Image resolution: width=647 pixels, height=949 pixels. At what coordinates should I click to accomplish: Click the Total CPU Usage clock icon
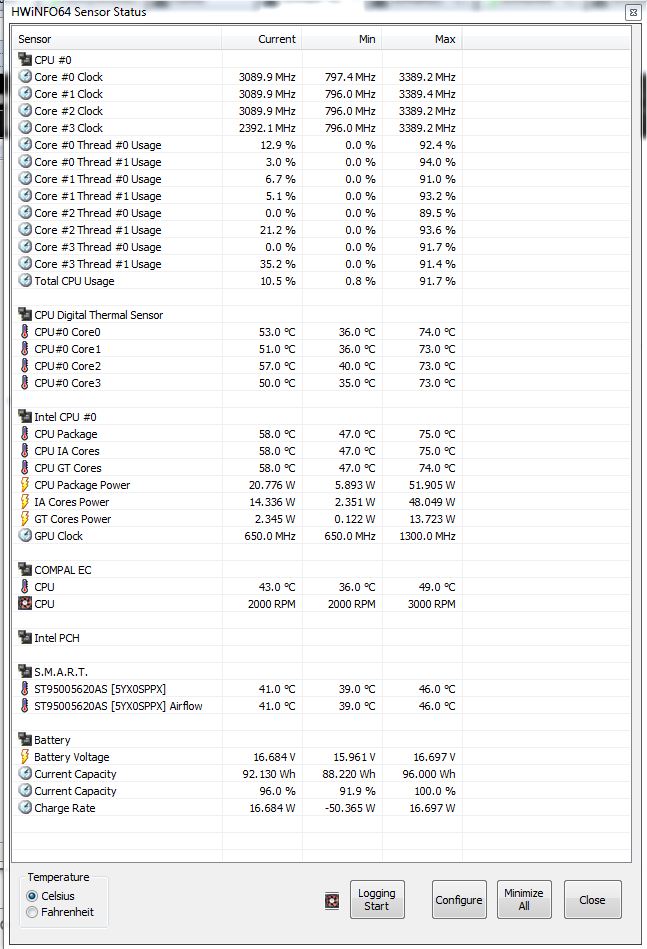pyautogui.click(x=25, y=281)
